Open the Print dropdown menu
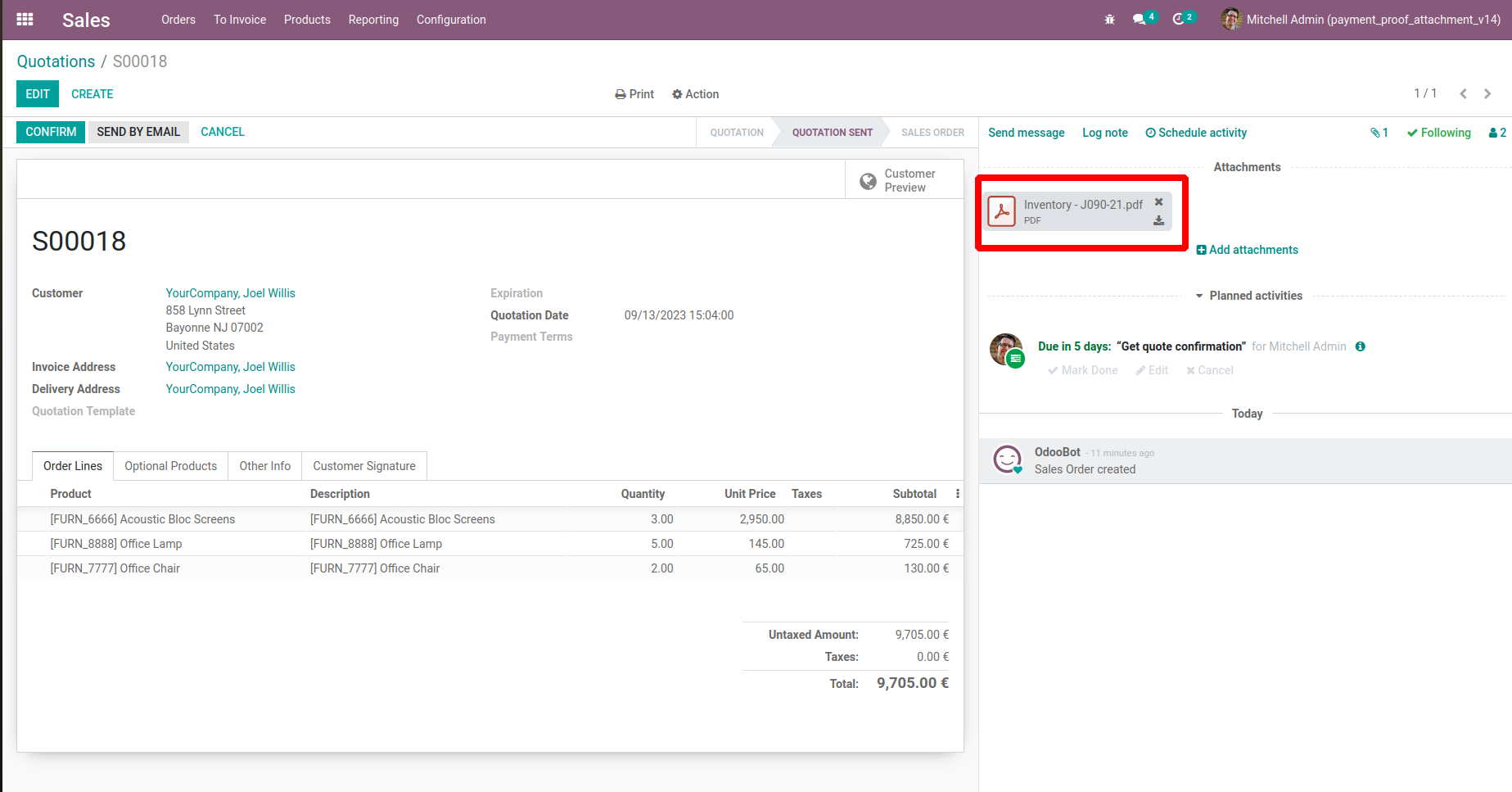 [634, 94]
